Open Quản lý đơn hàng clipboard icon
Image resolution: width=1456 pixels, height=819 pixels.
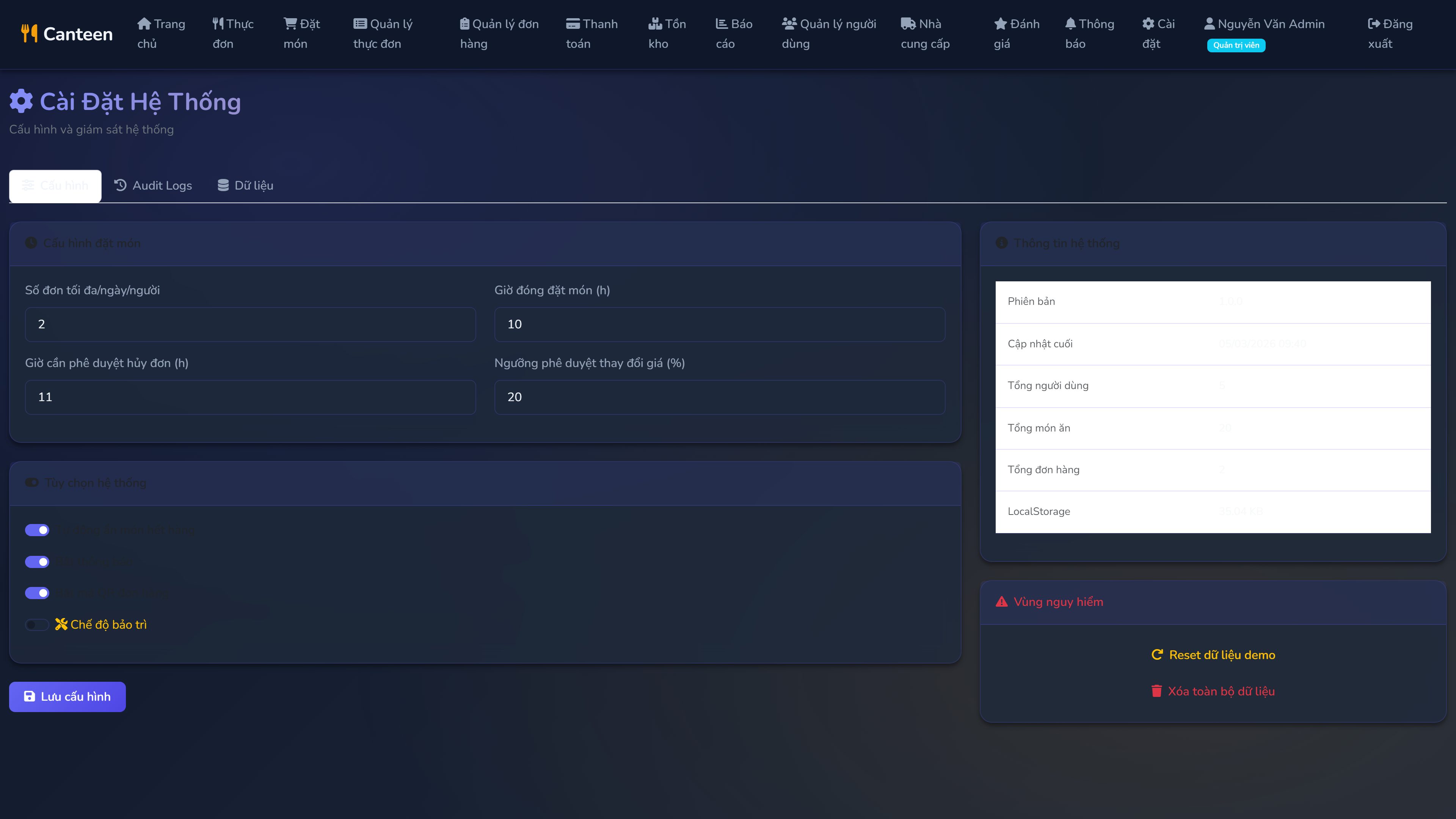464,24
